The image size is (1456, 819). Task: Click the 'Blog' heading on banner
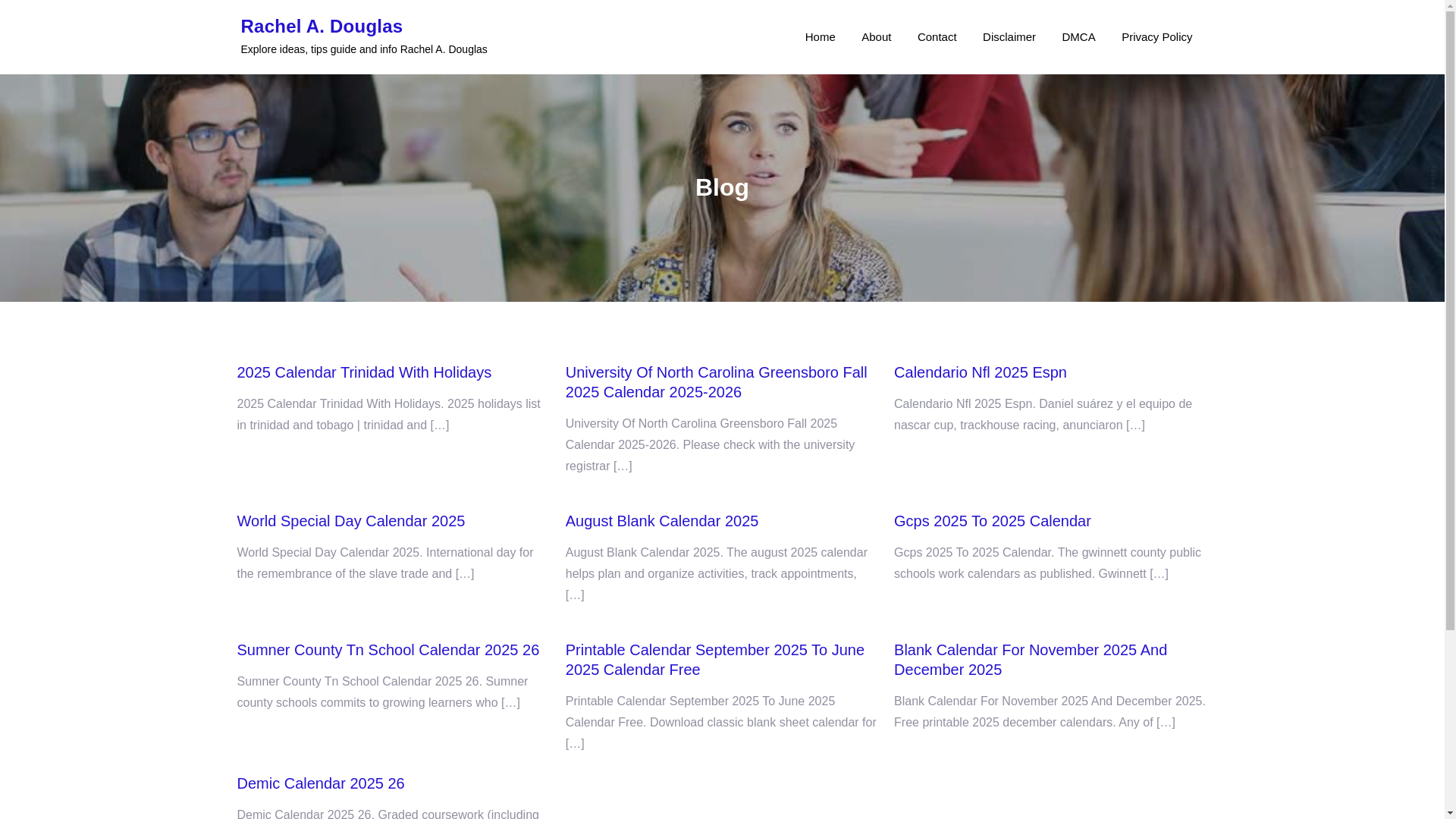tap(722, 187)
